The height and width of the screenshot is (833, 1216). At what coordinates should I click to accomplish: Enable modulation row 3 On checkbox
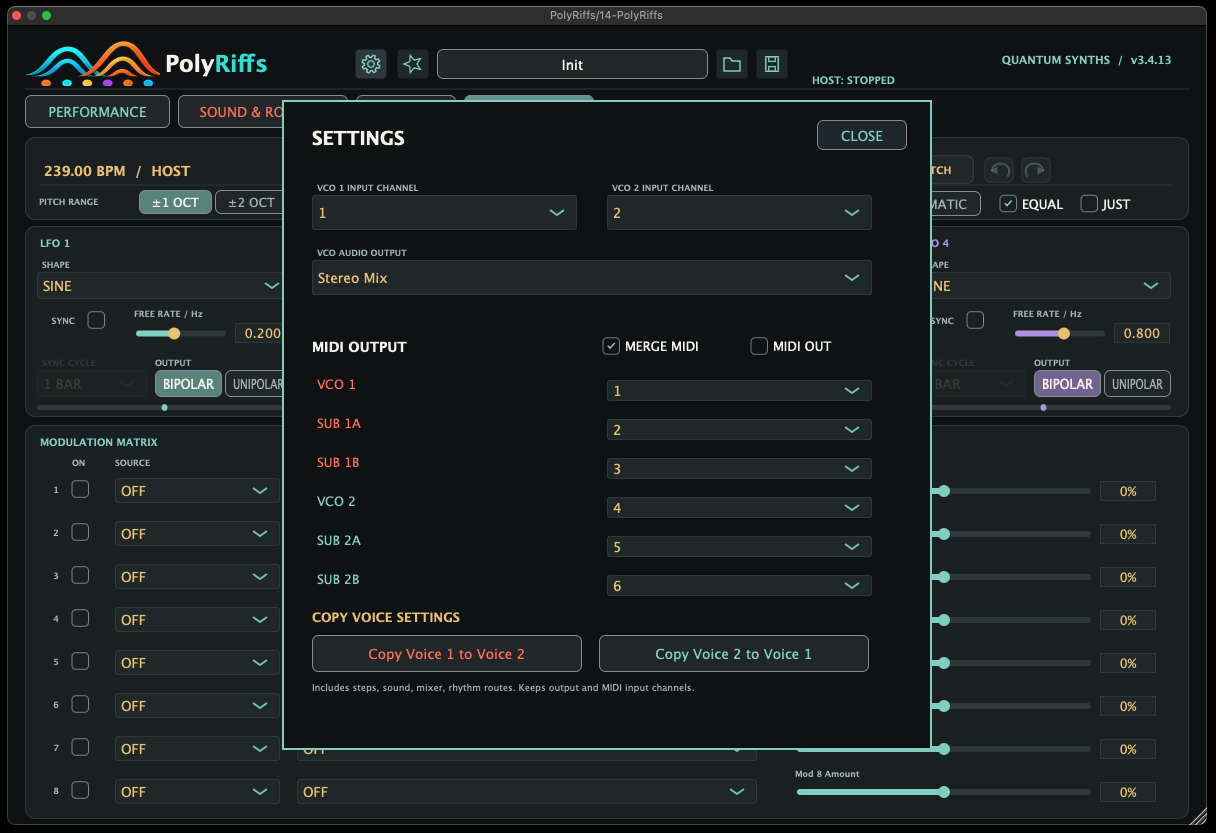80,575
